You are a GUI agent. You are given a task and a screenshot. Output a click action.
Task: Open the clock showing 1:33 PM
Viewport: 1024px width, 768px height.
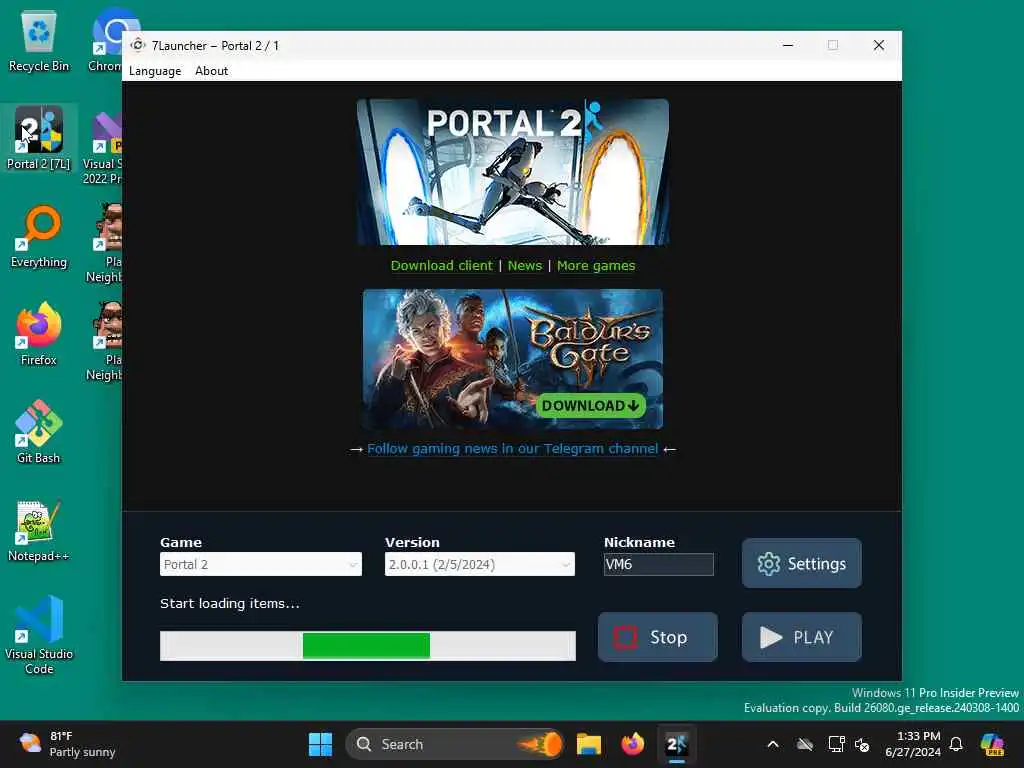913,744
